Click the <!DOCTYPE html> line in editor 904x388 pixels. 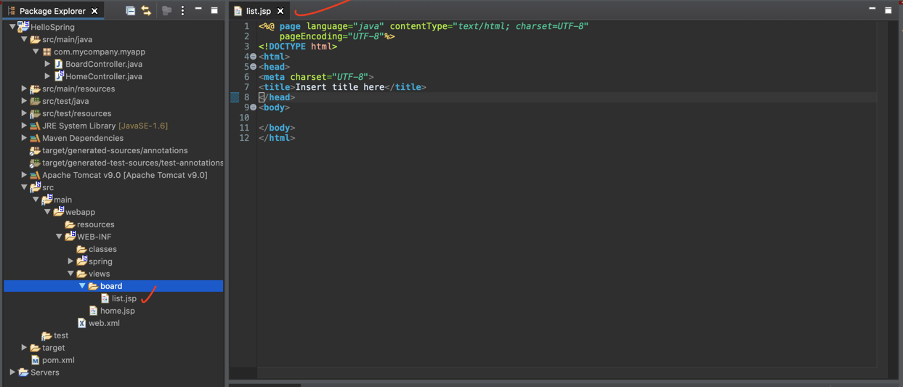coord(298,46)
